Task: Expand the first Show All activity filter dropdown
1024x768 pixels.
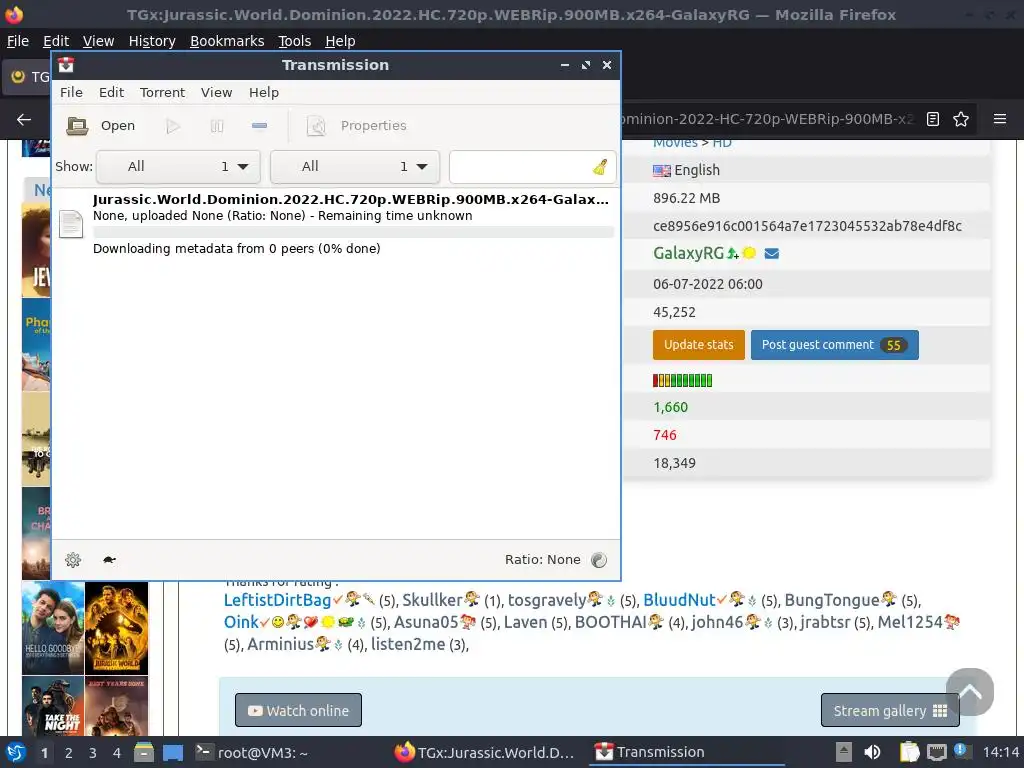Action: tap(178, 167)
